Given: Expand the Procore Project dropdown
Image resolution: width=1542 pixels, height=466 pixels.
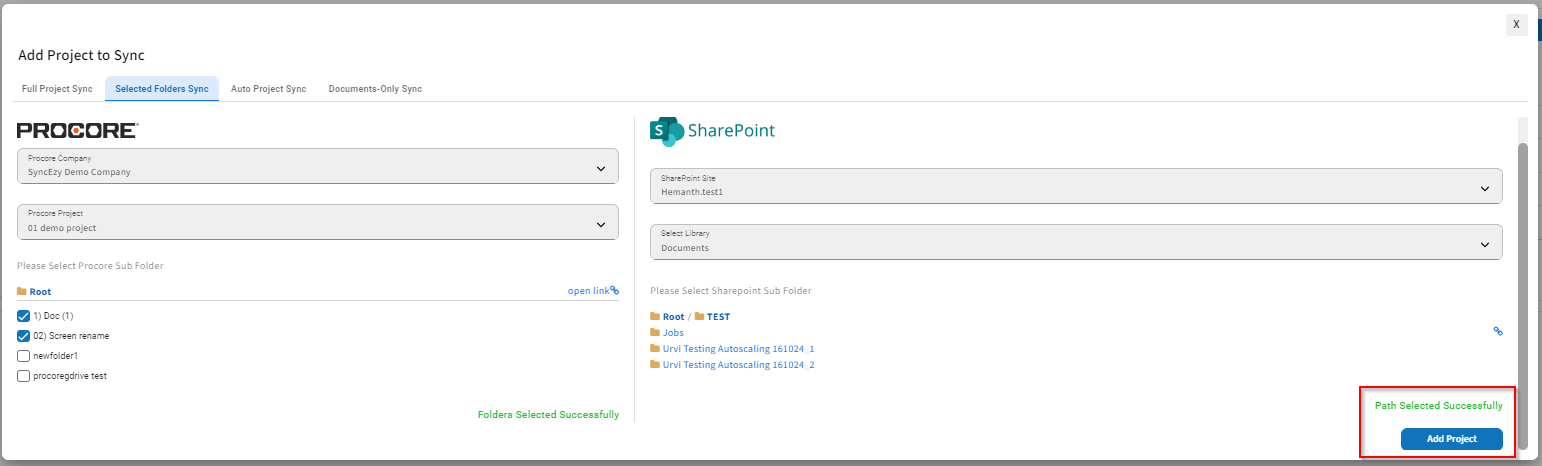Looking at the screenshot, I should click(317, 222).
